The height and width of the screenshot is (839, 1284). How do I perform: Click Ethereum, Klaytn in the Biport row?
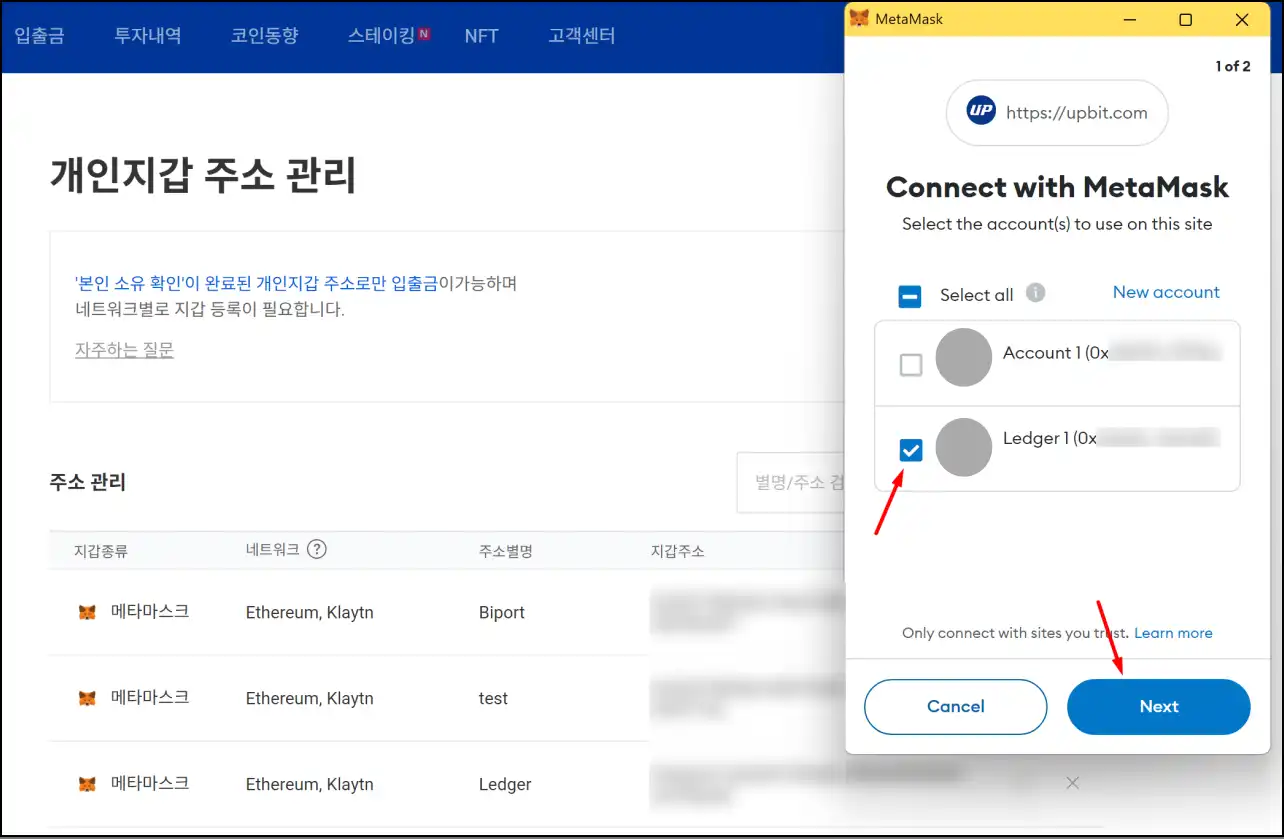(310, 612)
